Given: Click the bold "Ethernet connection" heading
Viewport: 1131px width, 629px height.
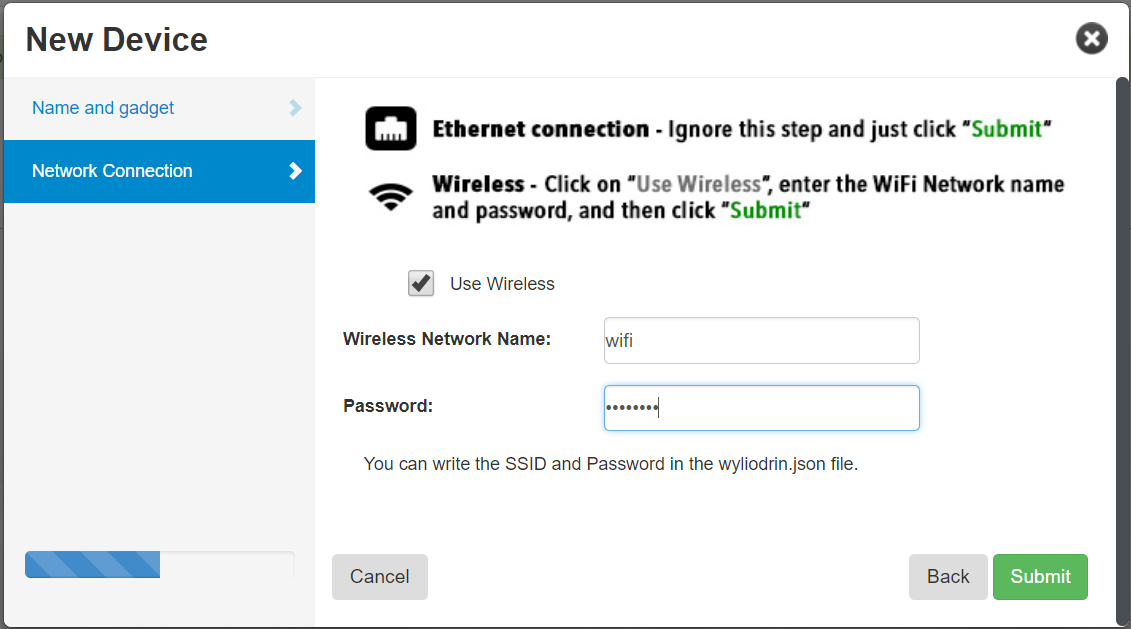Looking at the screenshot, I should 540,129.
